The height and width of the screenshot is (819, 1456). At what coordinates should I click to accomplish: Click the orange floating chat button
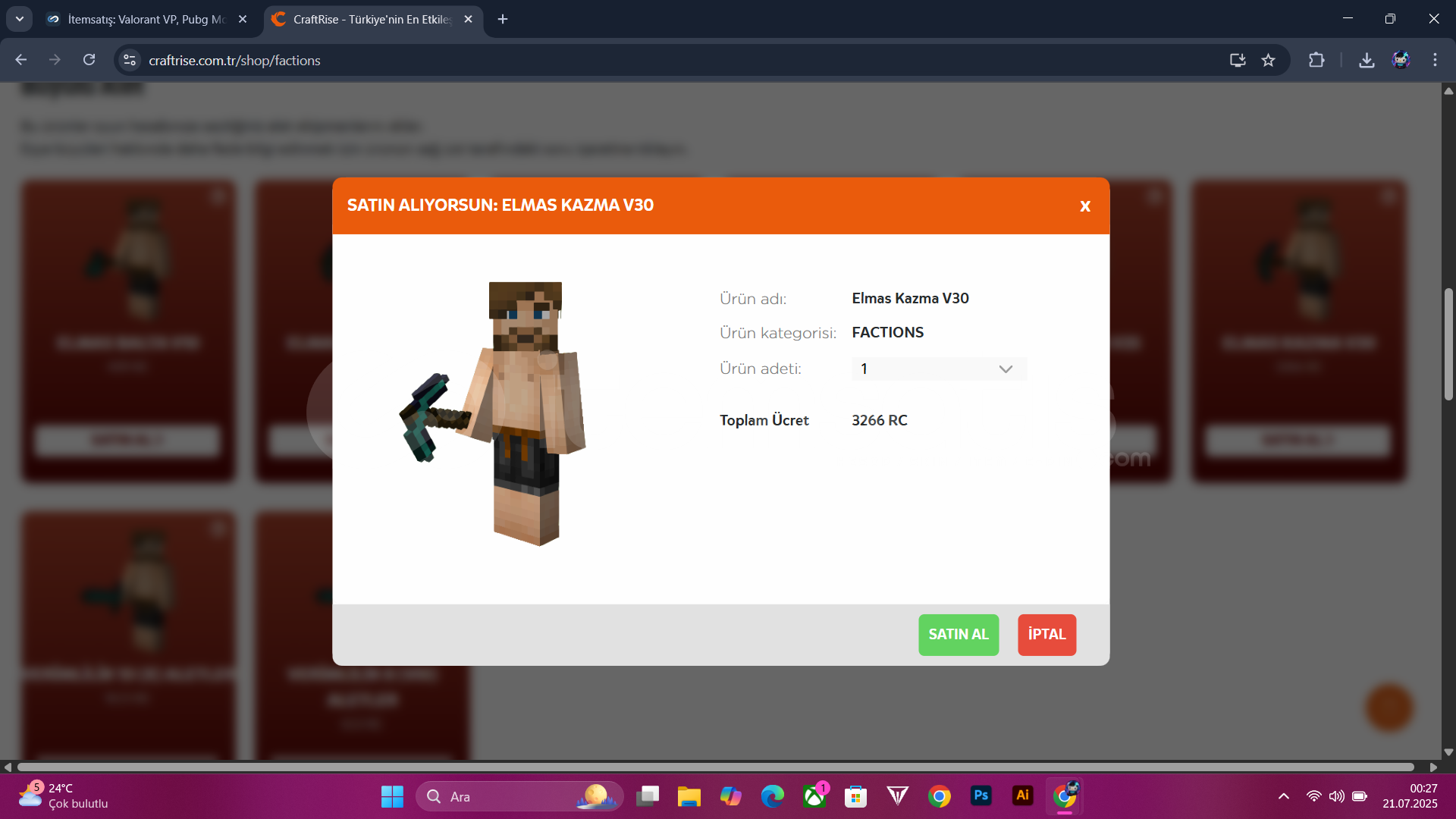pyautogui.click(x=1389, y=708)
